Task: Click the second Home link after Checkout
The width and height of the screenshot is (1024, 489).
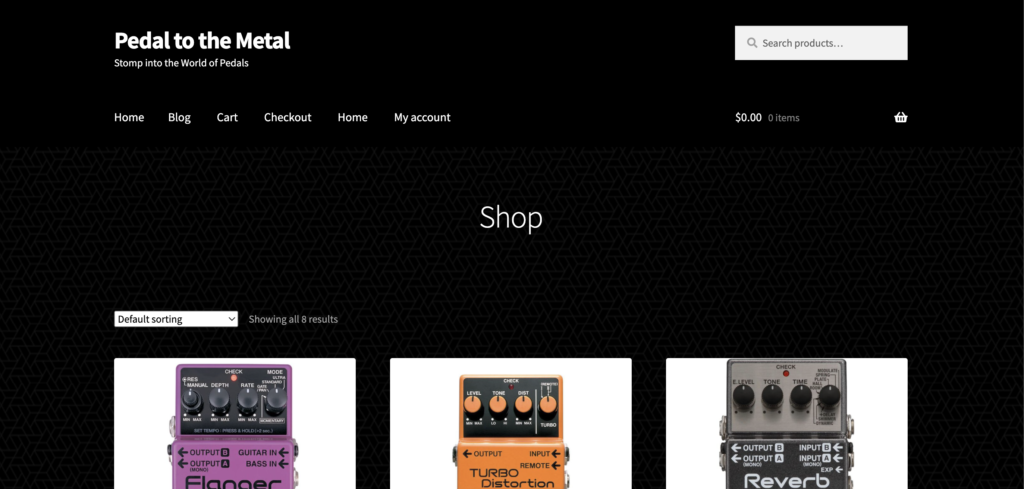Action: tap(353, 118)
